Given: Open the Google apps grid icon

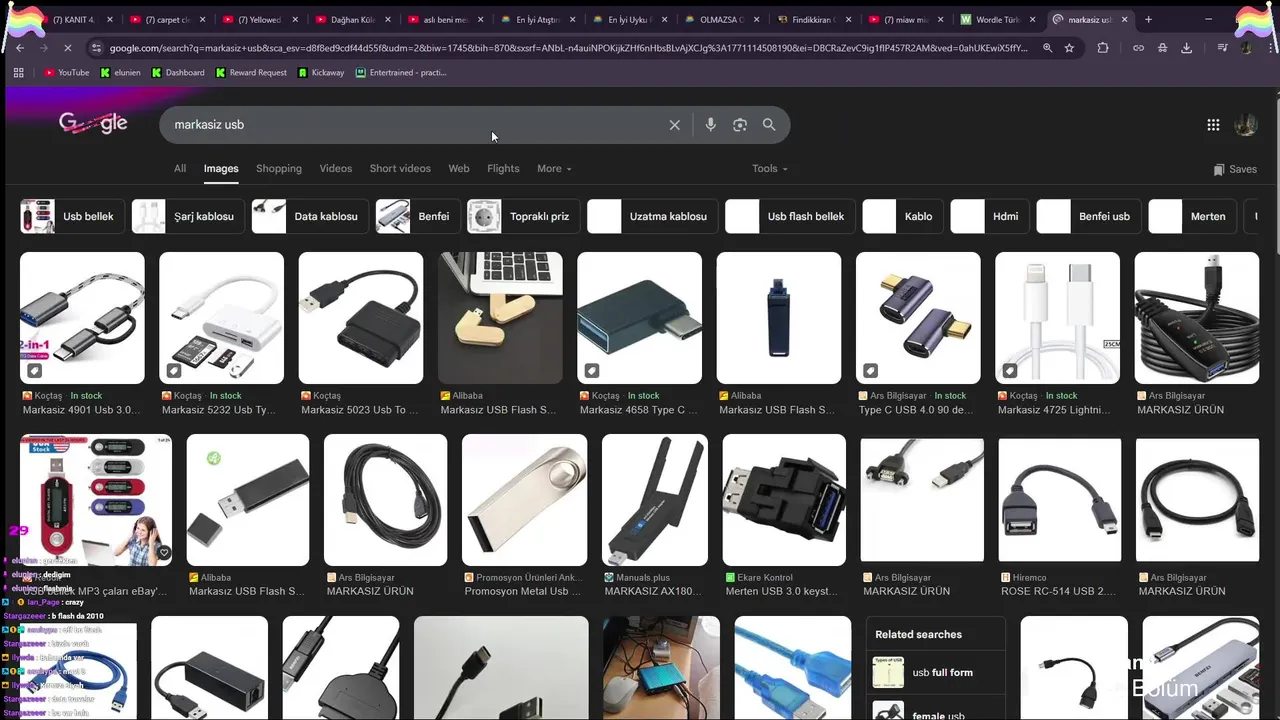Looking at the screenshot, I should [1213, 125].
